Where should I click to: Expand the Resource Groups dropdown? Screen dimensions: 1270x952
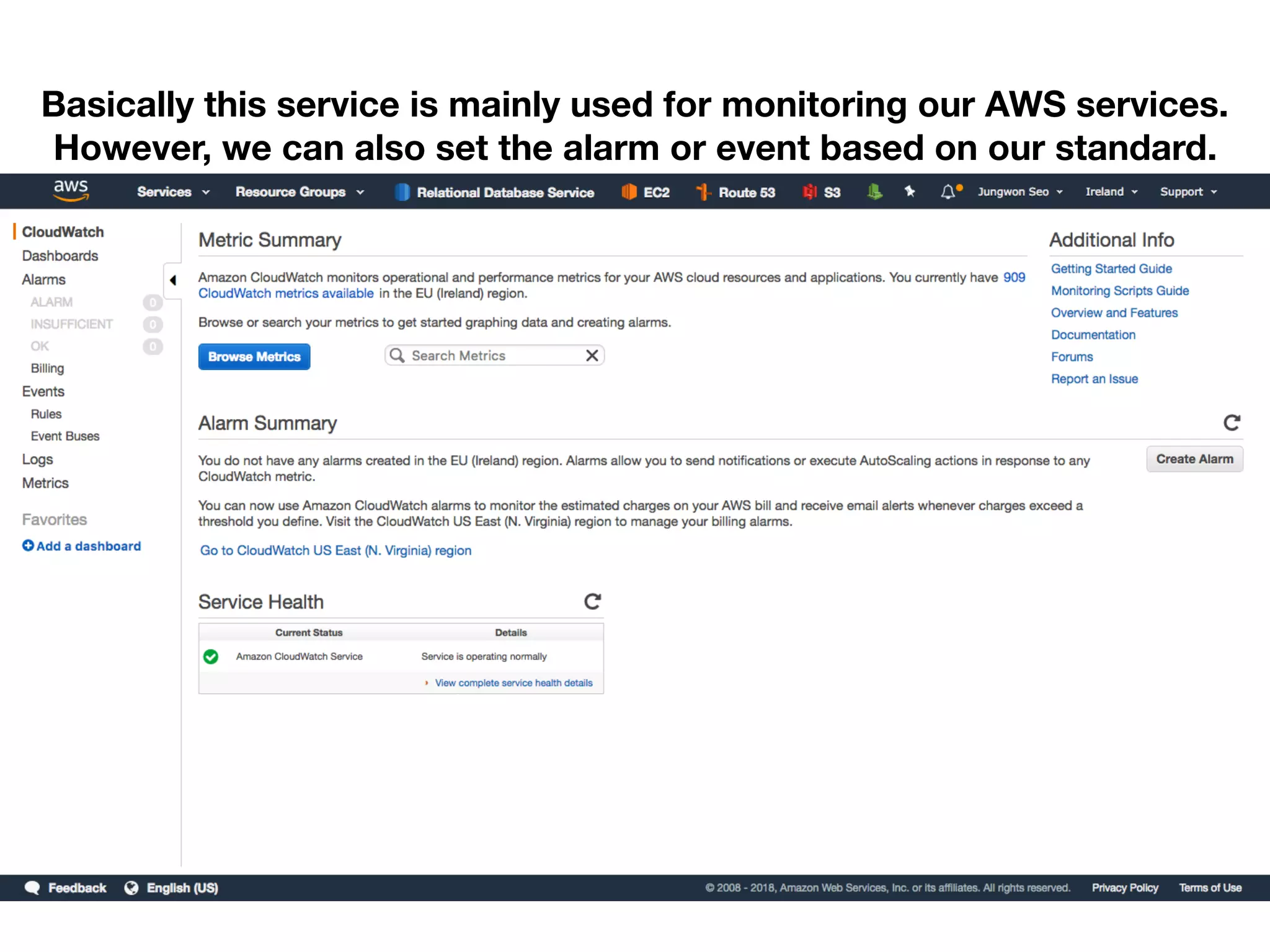pos(300,192)
